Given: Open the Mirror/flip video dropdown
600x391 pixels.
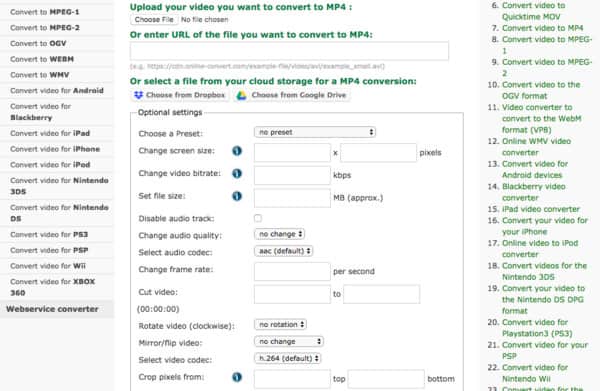Looking at the screenshot, I should click(x=289, y=341).
